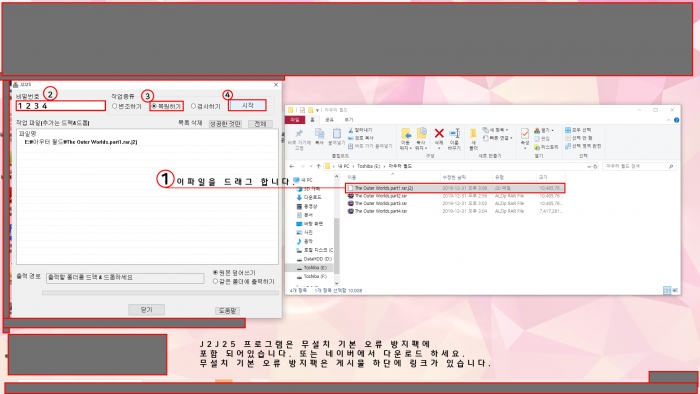Click the 전체 list delete button
This screenshot has height=394, width=700.
[x=260, y=124]
